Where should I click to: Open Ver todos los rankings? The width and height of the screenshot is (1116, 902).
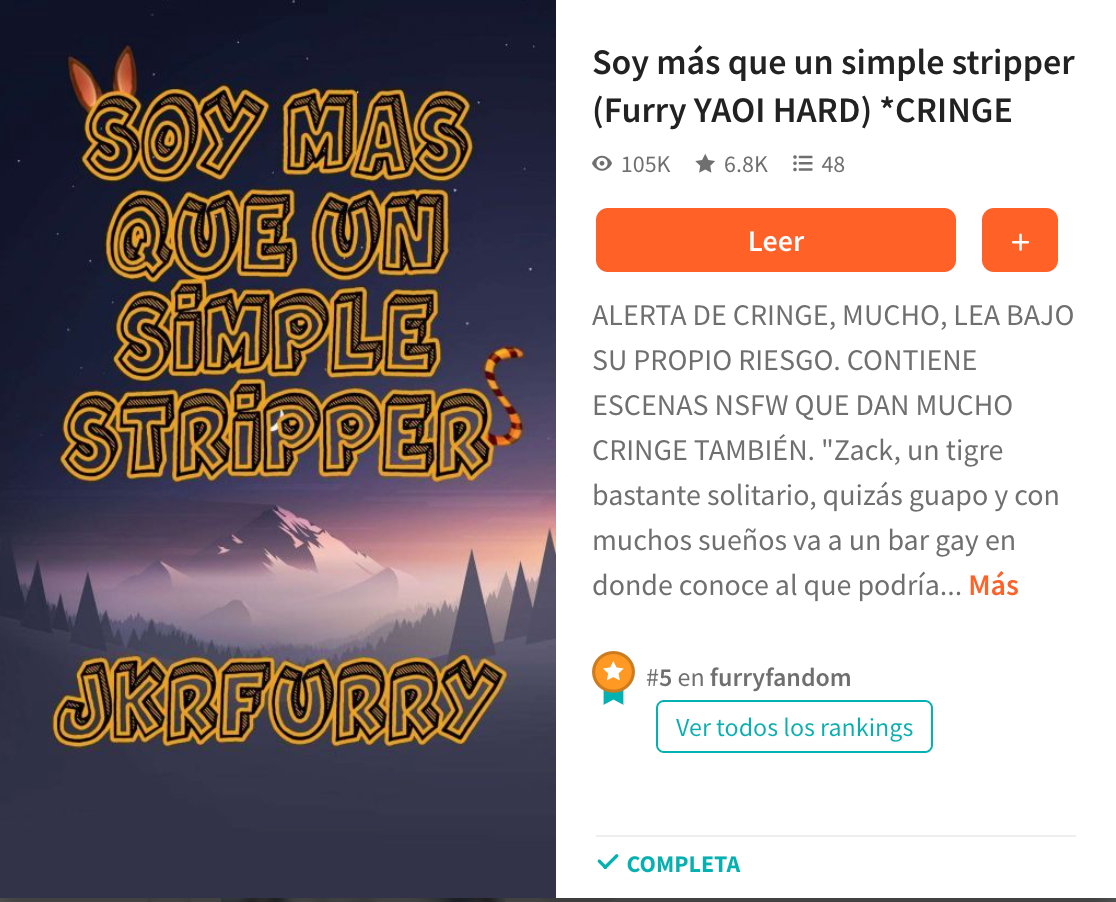(x=794, y=727)
